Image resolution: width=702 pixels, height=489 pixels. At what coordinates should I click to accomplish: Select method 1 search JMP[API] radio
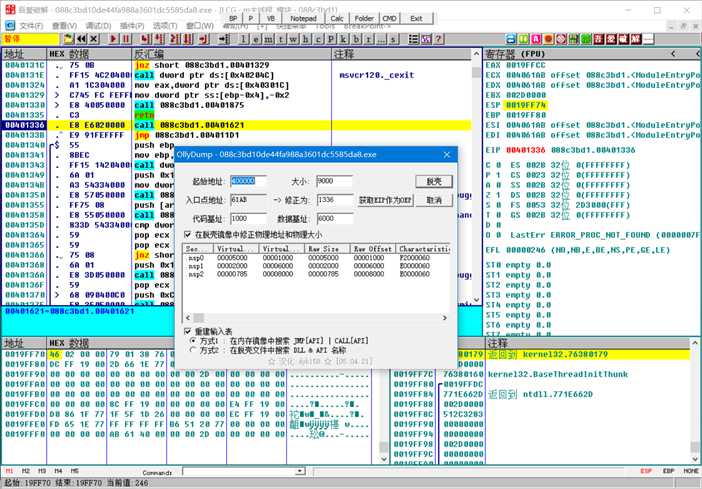[193, 341]
